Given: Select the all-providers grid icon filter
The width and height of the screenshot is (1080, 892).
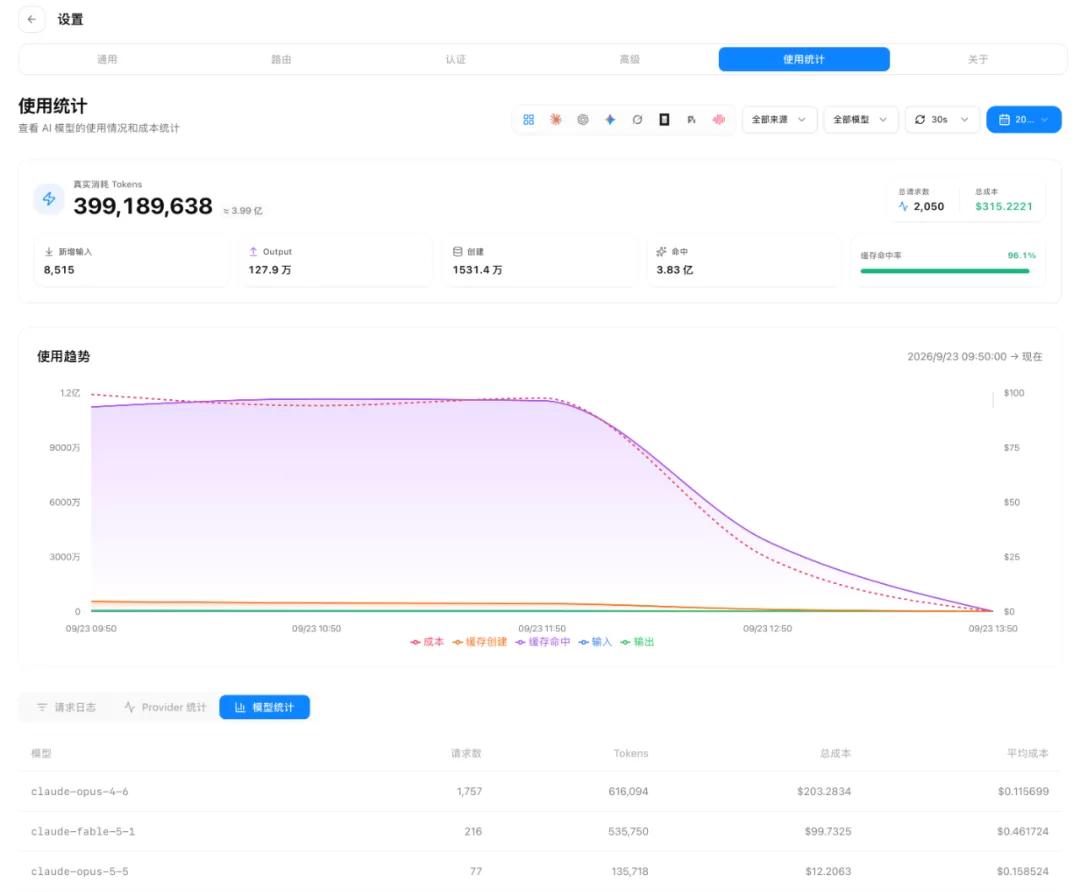Looking at the screenshot, I should pyautogui.click(x=528, y=120).
